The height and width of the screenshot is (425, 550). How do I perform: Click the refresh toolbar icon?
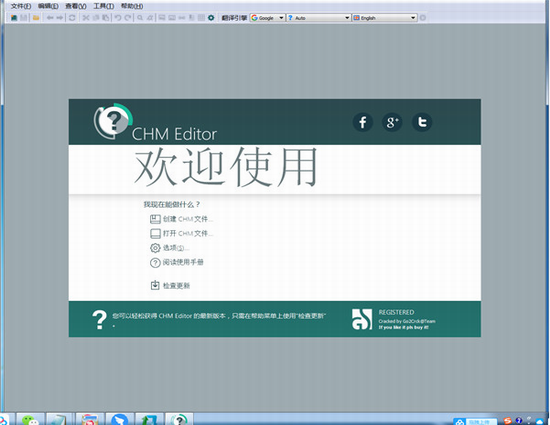click(x=72, y=18)
